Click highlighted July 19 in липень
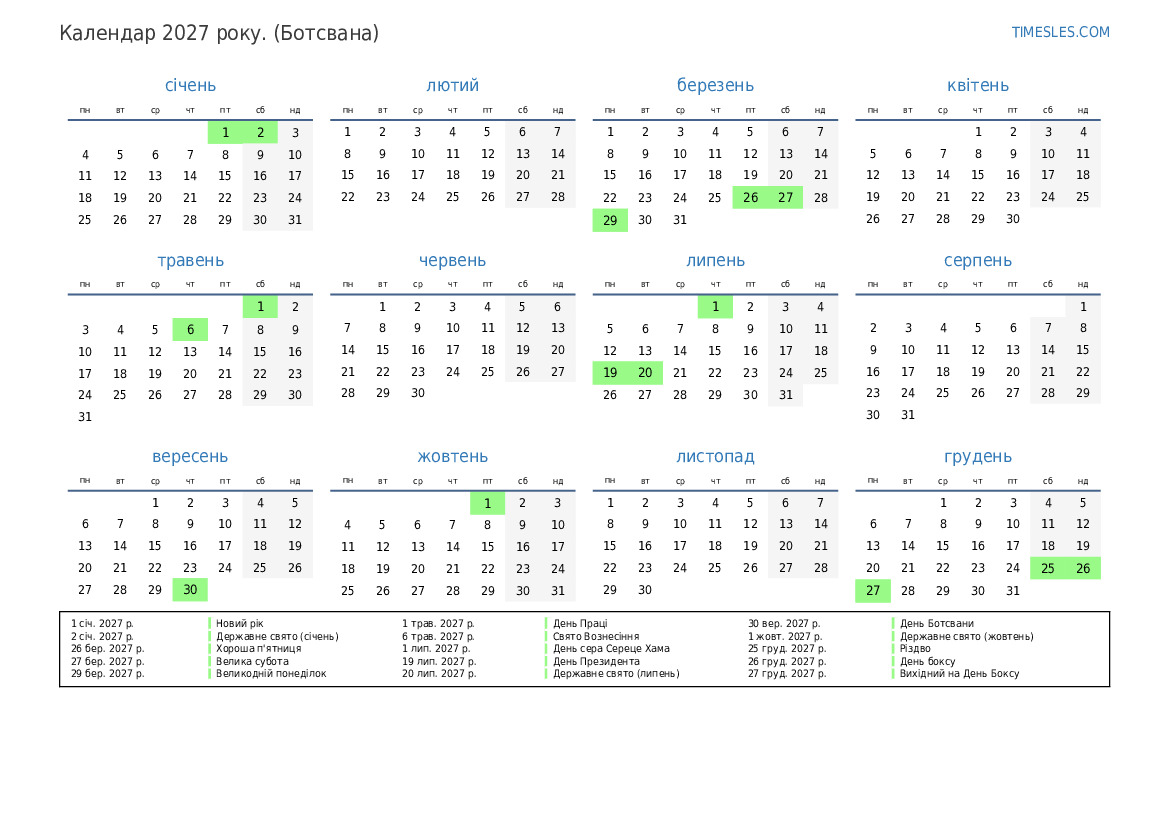The height and width of the screenshot is (827, 1169). pyautogui.click(x=610, y=373)
